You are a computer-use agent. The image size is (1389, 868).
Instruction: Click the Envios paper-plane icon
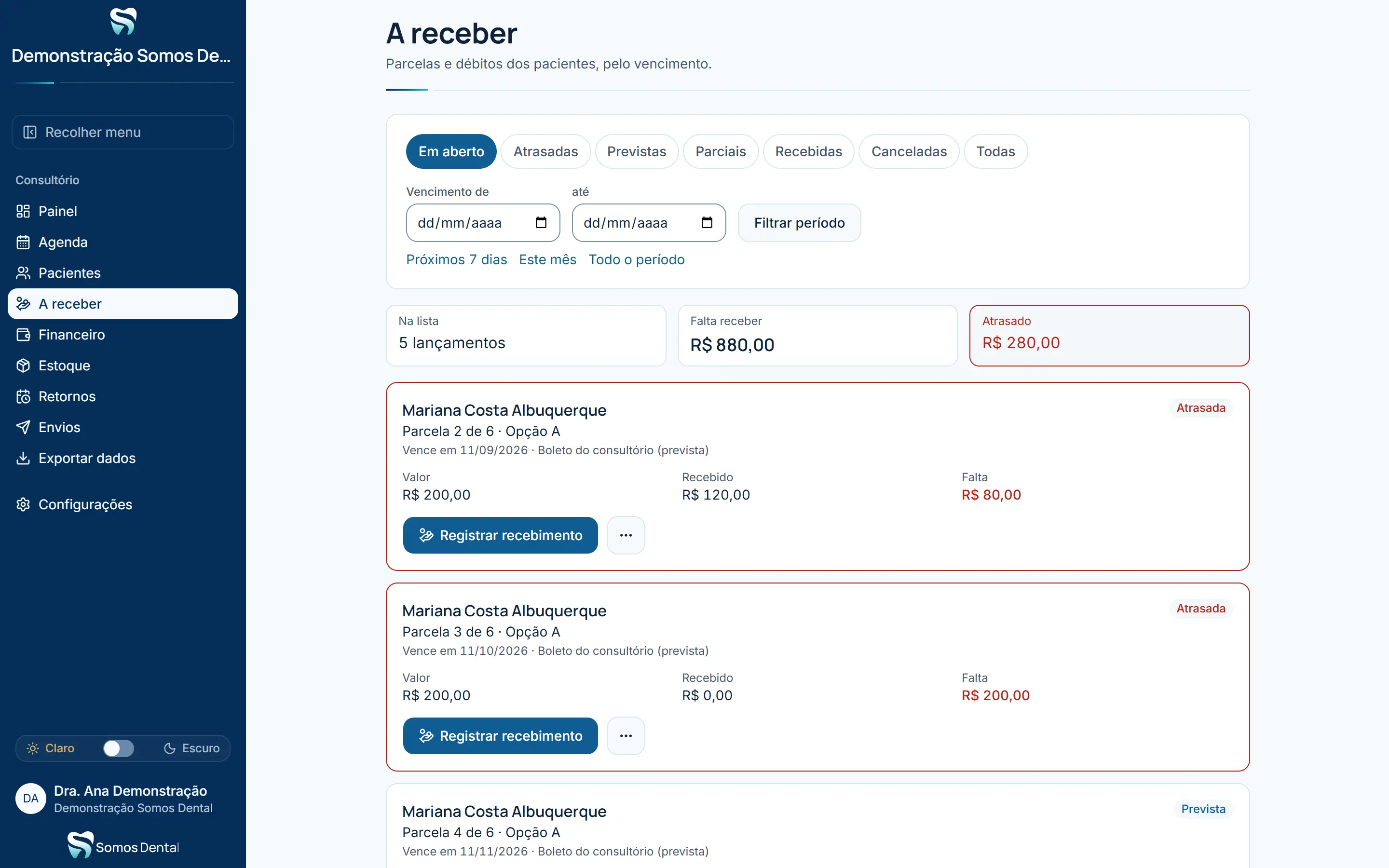[23, 427]
